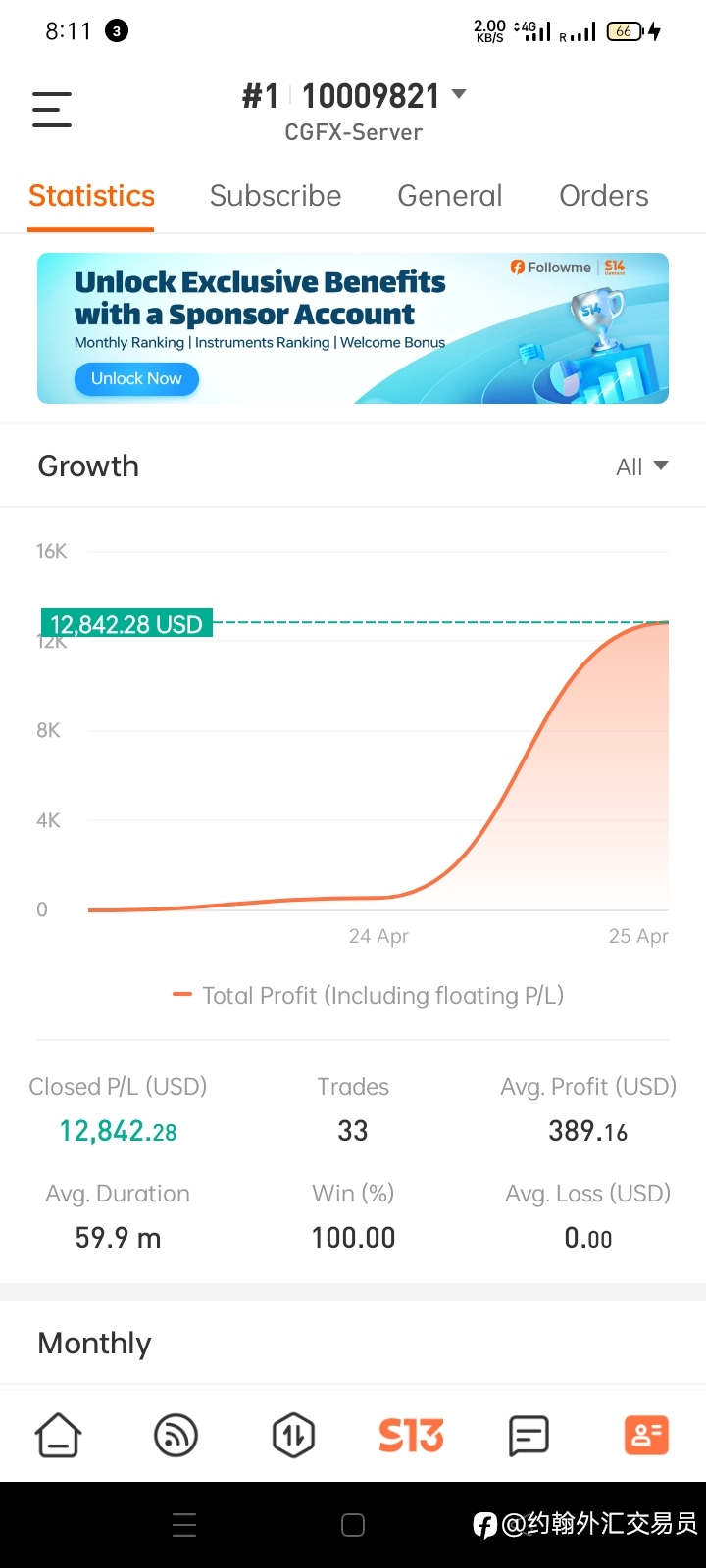Tap the S14 trophy graphic in banner
The height and width of the screenshot is (1568, 706).
coord(598,318)
